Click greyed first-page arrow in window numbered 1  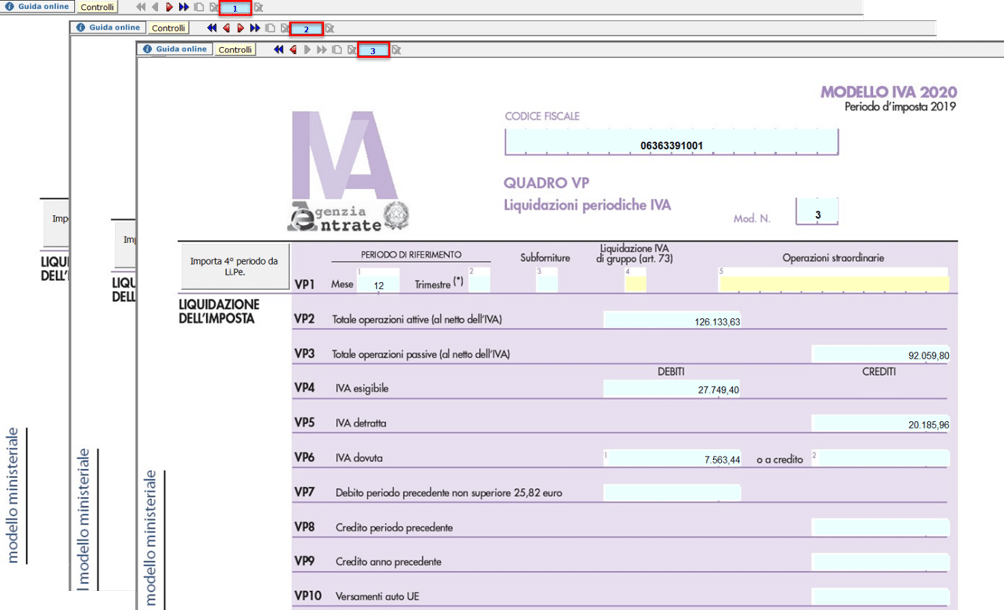141,7
